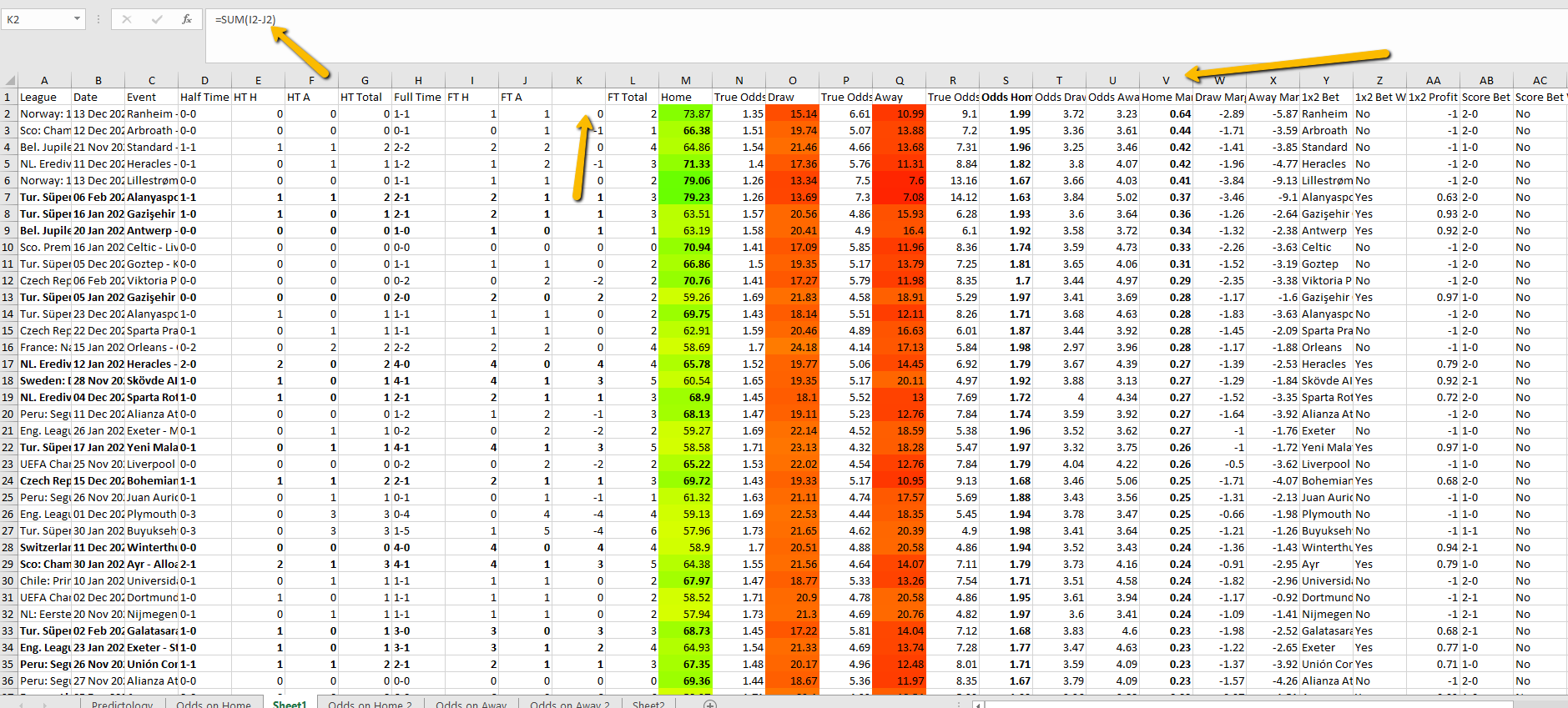The height and width of the screenshot is (708, 1568).
Task: Click the Celtic - Liv event cell in row 10
Action: click(x=152, y=247)
